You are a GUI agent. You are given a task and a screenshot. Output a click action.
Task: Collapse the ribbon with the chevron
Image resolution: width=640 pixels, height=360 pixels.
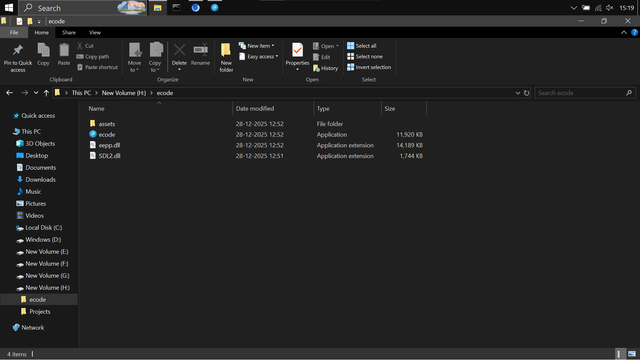624,33
